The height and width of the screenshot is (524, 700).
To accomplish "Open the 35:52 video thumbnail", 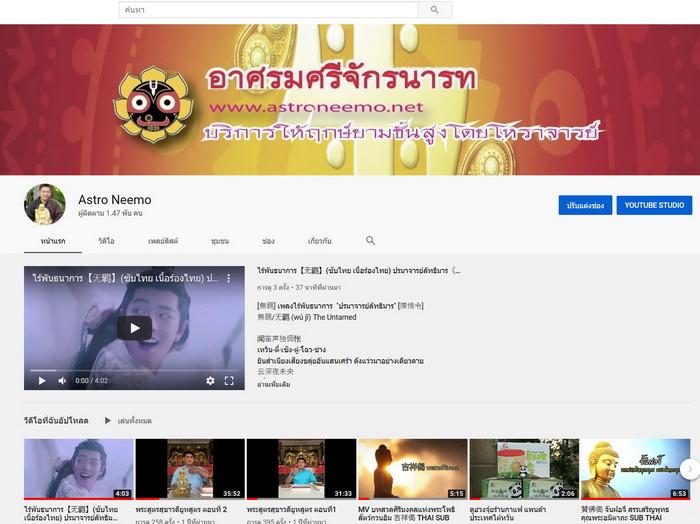I will click(x=190, y=469).
